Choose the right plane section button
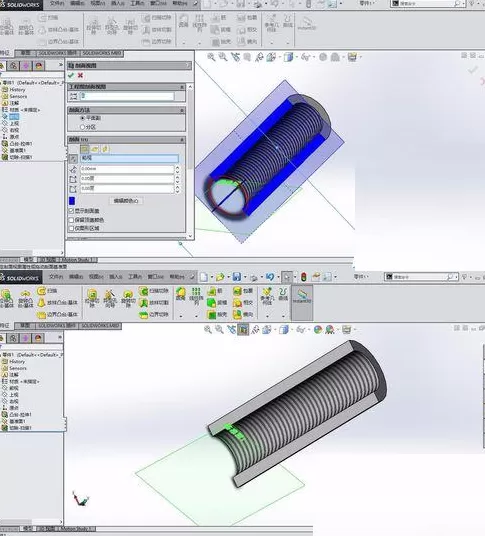The height and width of the screenshot is (536, 485). [x=105, y=149]
